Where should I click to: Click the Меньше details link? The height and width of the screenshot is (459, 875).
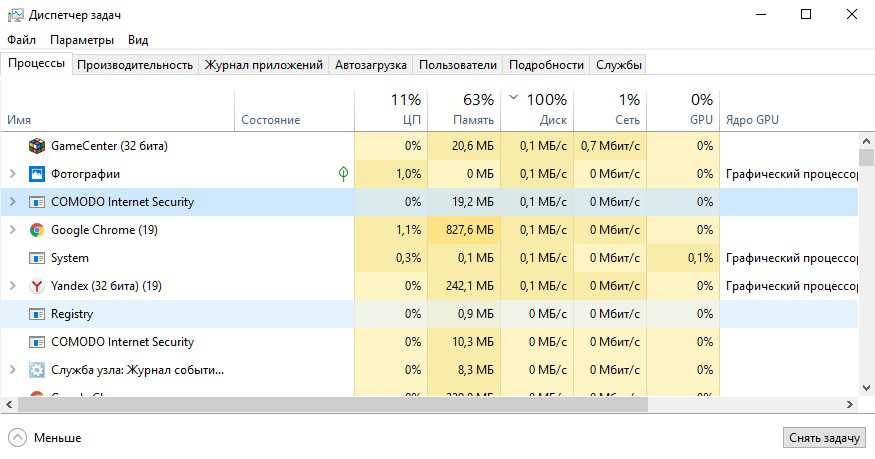pyautogui.click(x=57, y=438)
